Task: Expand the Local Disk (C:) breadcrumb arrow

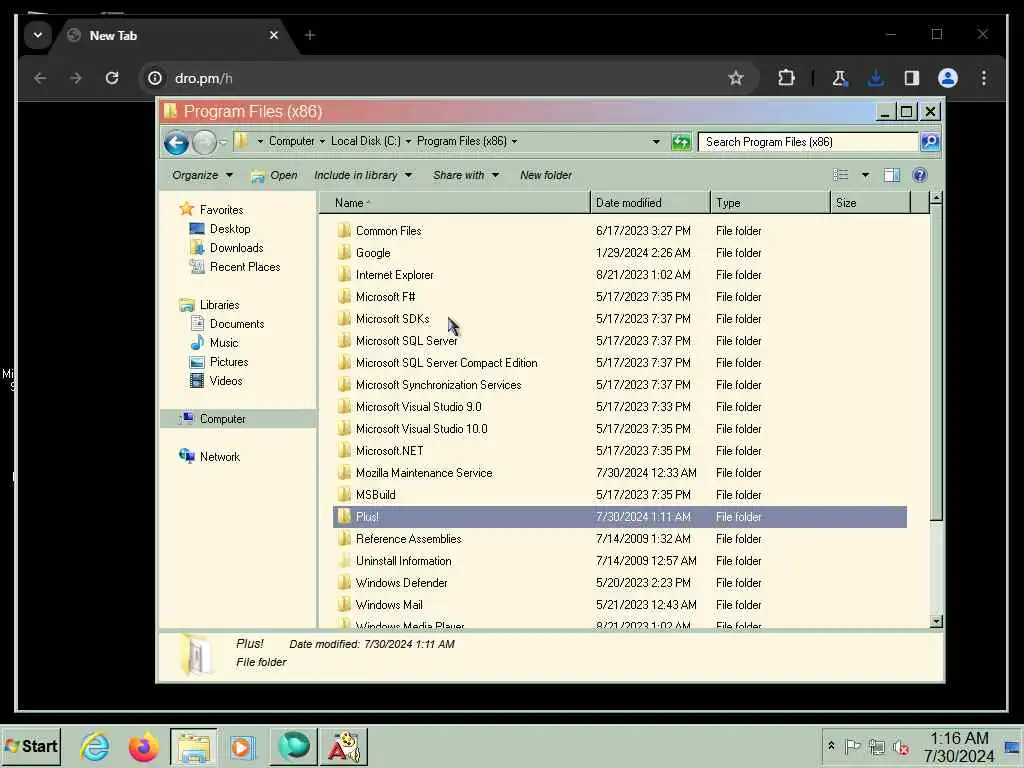Action: [x=408, y=141]
